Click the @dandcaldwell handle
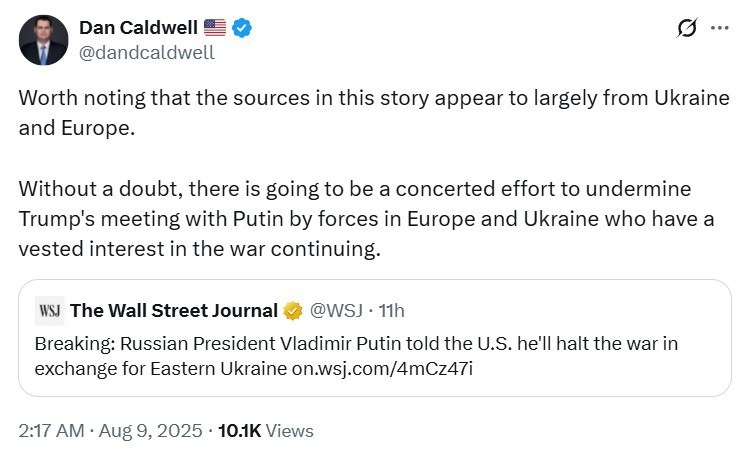 coord(146,53)
